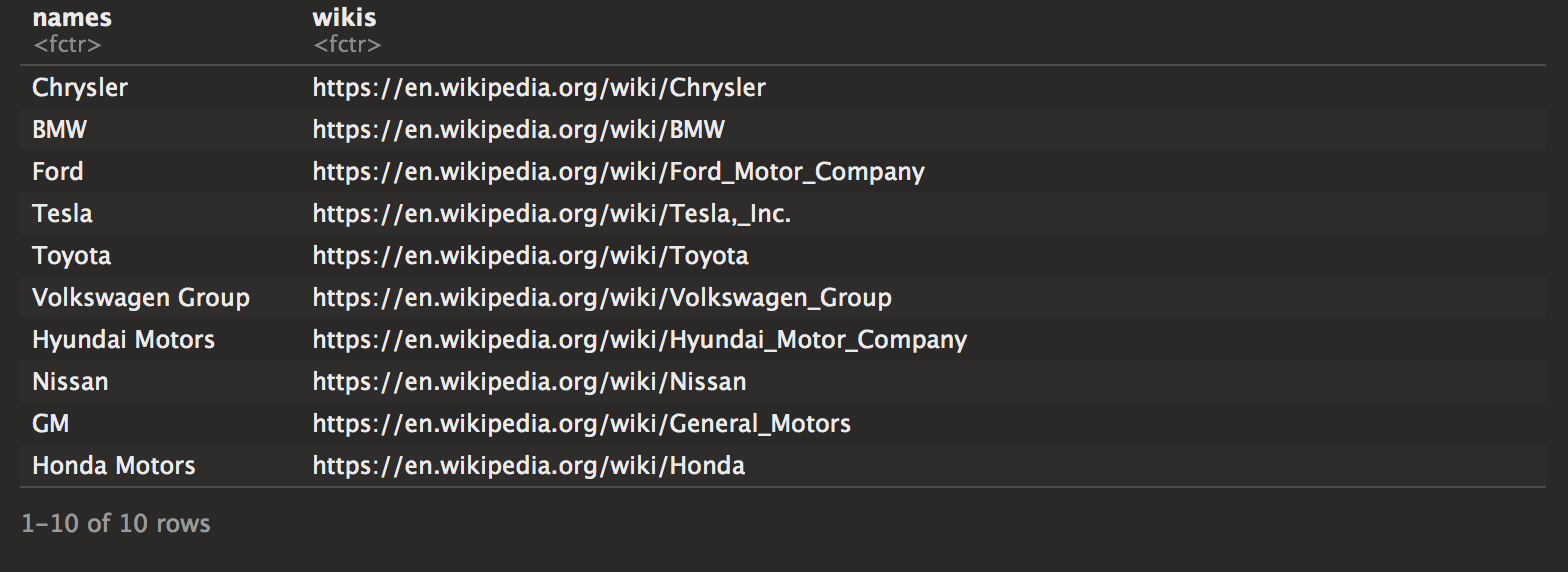This screenshot has height=572, width=1568.
Task: Click the wiki URL ending in /Honda
Action: pyautogui.click(x=528, y=466)
